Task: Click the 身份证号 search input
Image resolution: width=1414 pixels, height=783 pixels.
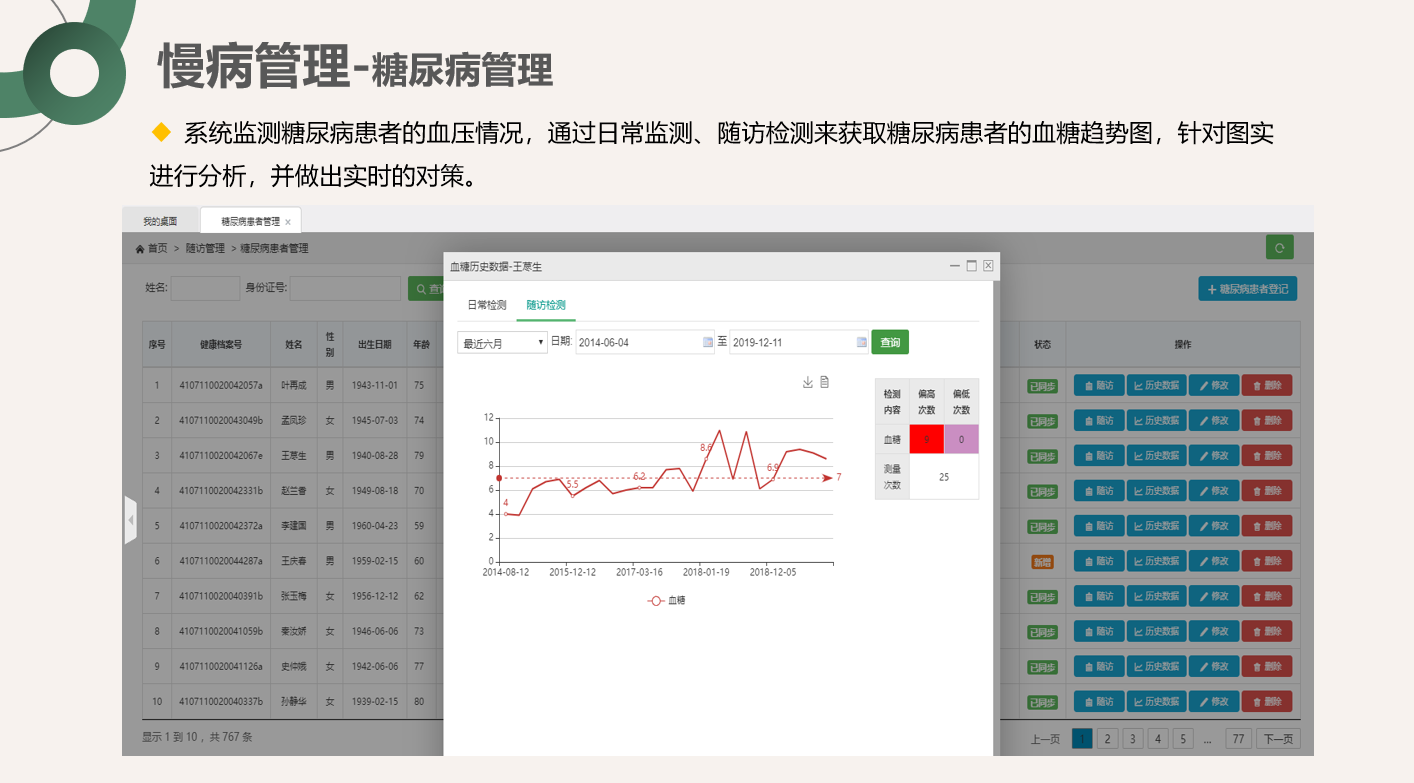Action: point(345,288)
